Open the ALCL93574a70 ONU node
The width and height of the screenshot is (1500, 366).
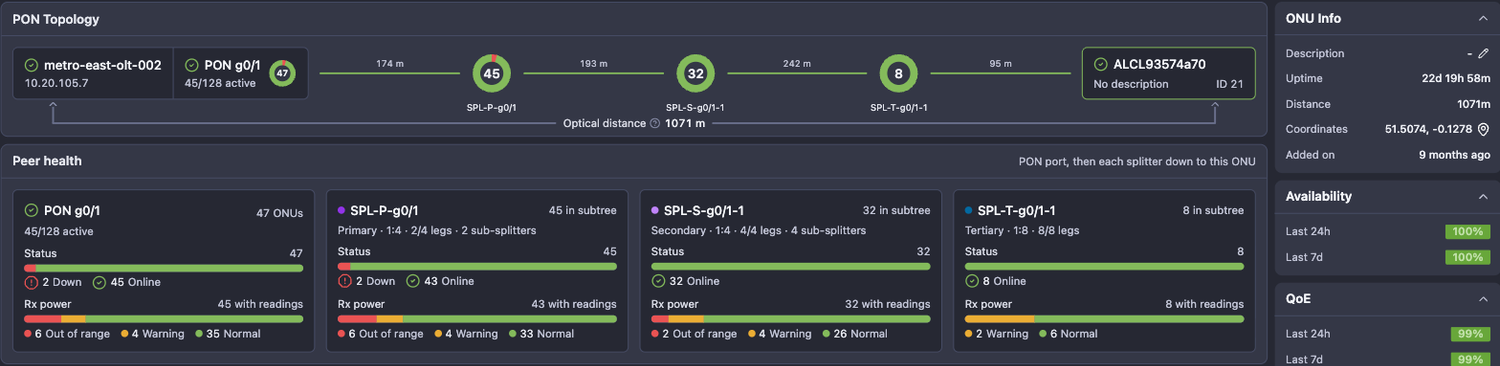coord(1169,73)
